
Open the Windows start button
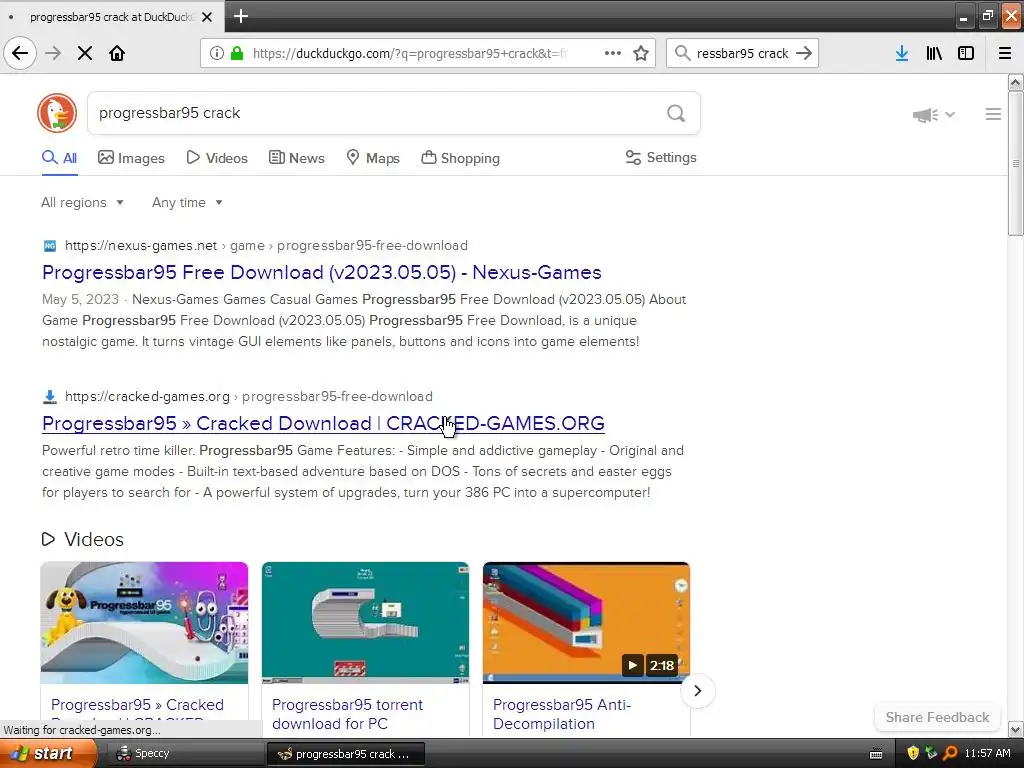(48, 753)
